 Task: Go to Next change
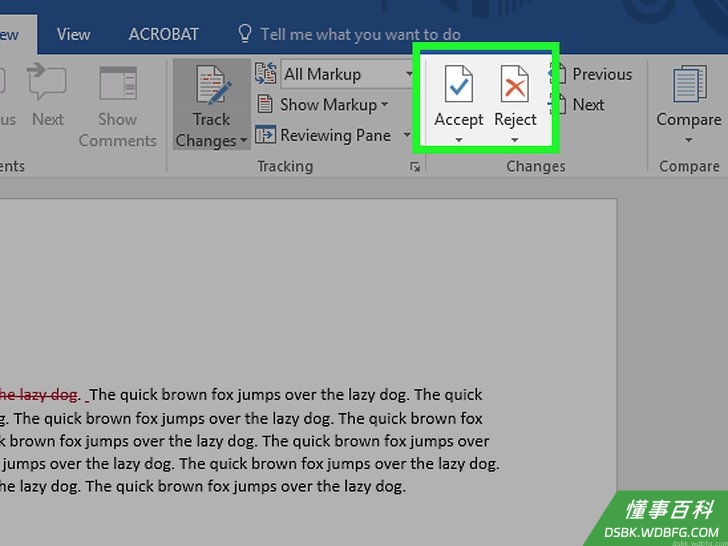[x=577, y=105]
